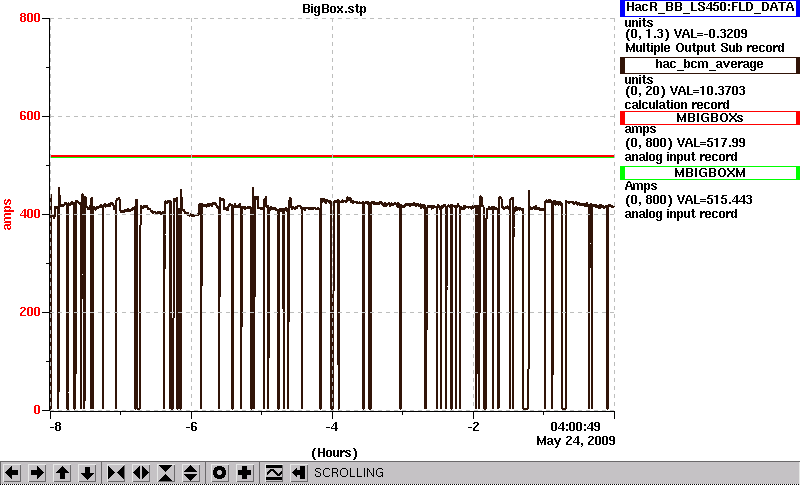Pan the graph up with up arrow
Screen dimensions: 800x485
tap(62, 473)
